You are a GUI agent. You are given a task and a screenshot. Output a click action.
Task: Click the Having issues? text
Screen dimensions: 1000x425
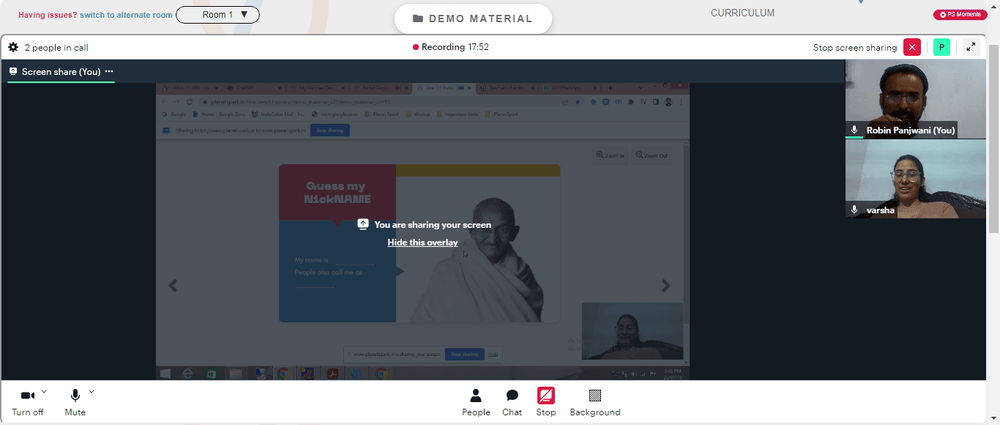coord(48,15)
